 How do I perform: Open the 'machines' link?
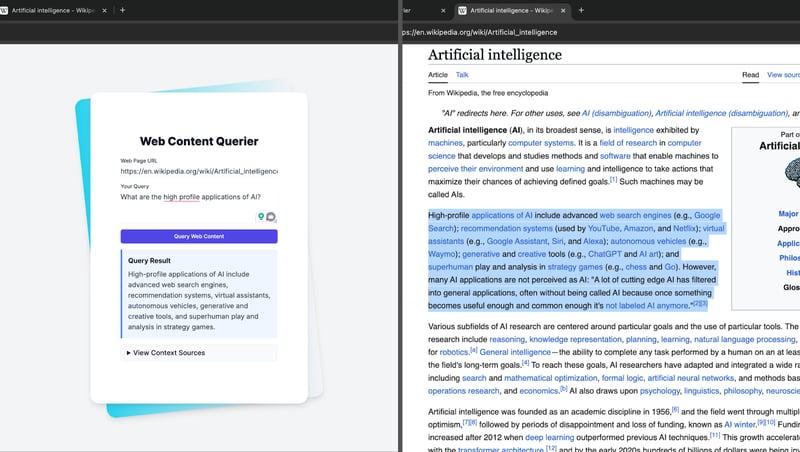(445, 143)
